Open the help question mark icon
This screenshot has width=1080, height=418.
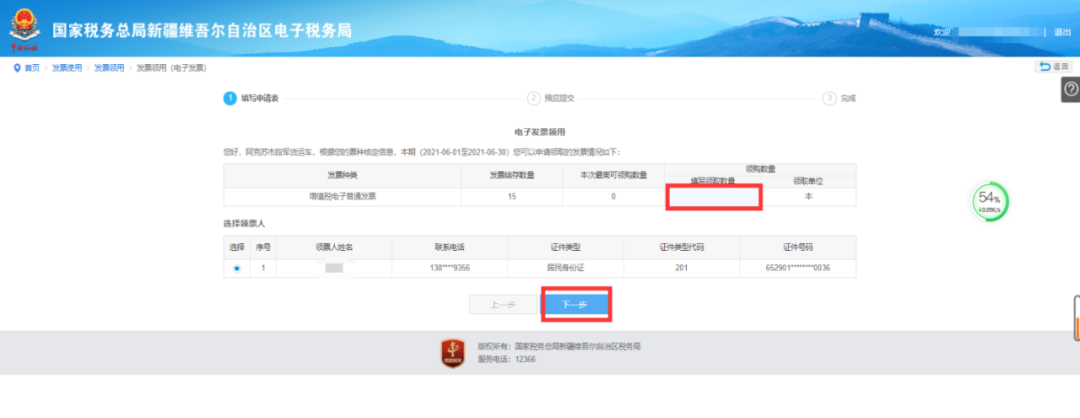1070,90
